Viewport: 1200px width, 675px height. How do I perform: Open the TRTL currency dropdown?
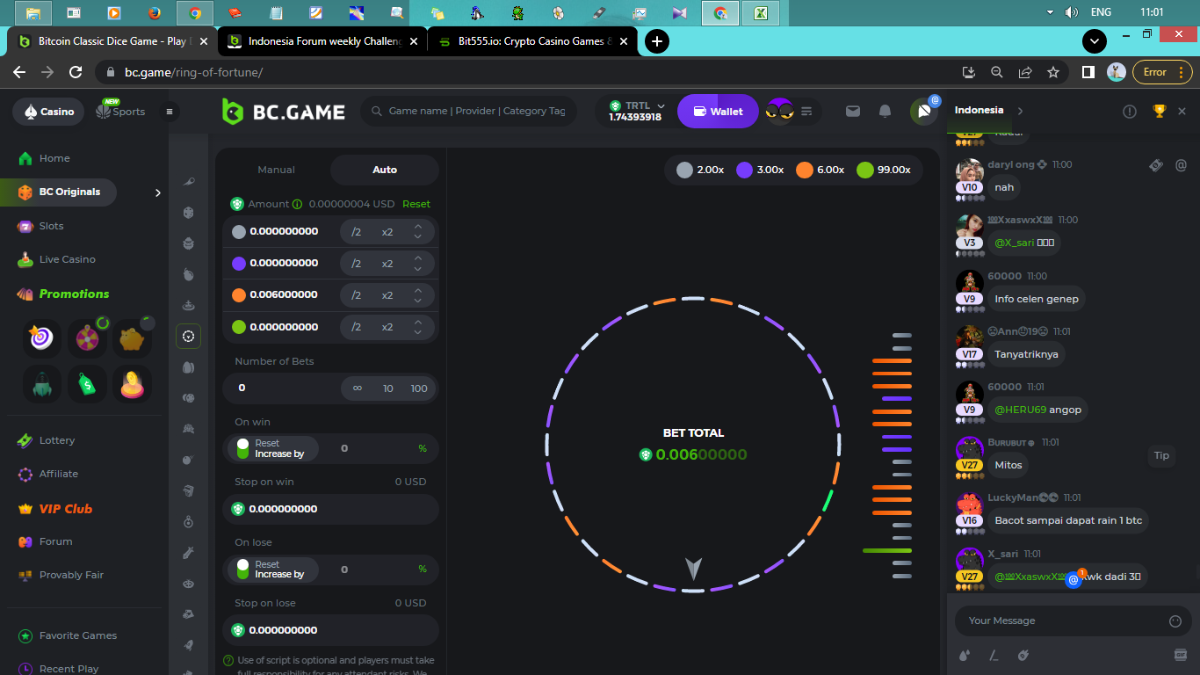point(637,111)
